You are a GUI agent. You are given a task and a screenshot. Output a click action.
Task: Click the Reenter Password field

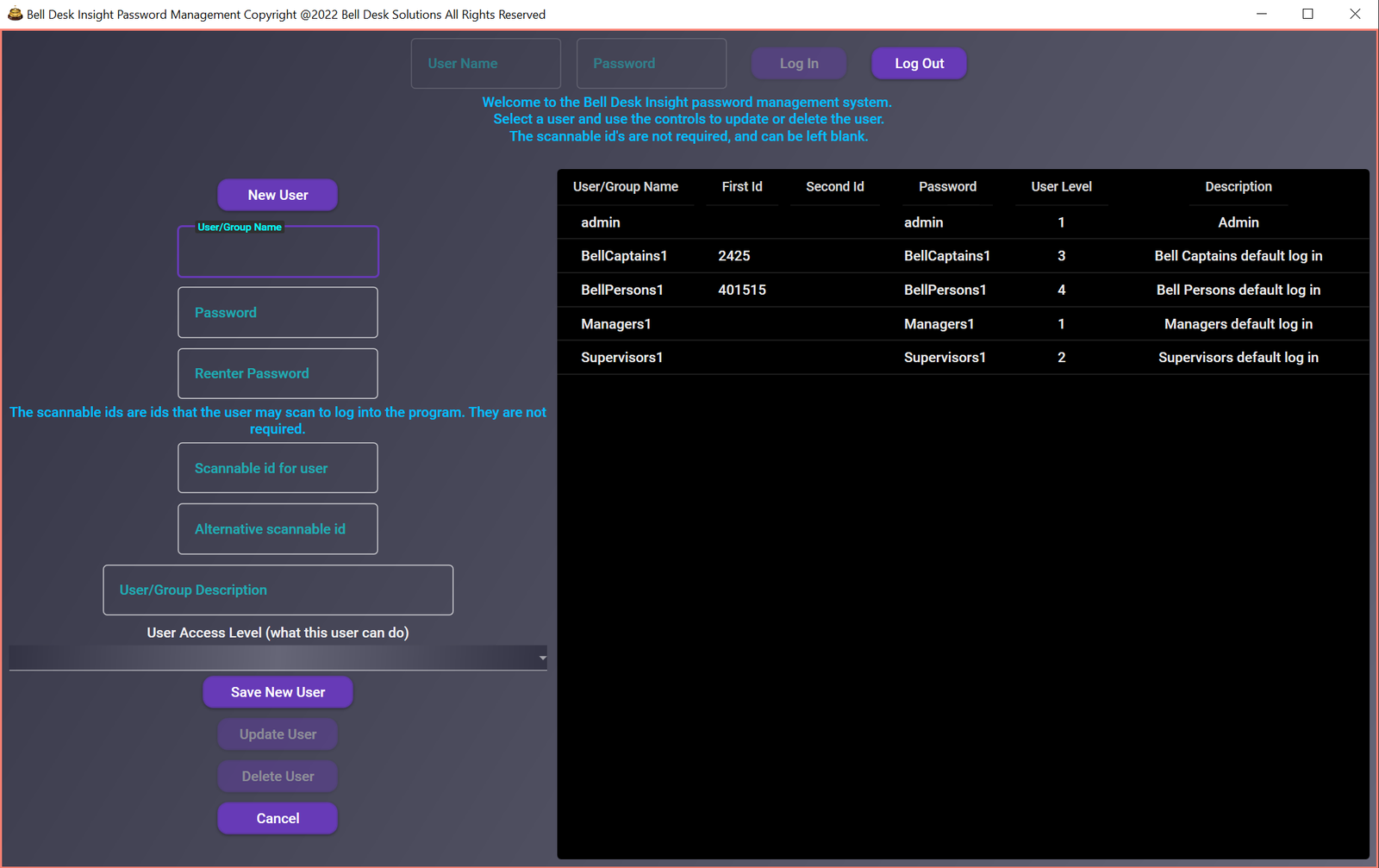(278, 373)
